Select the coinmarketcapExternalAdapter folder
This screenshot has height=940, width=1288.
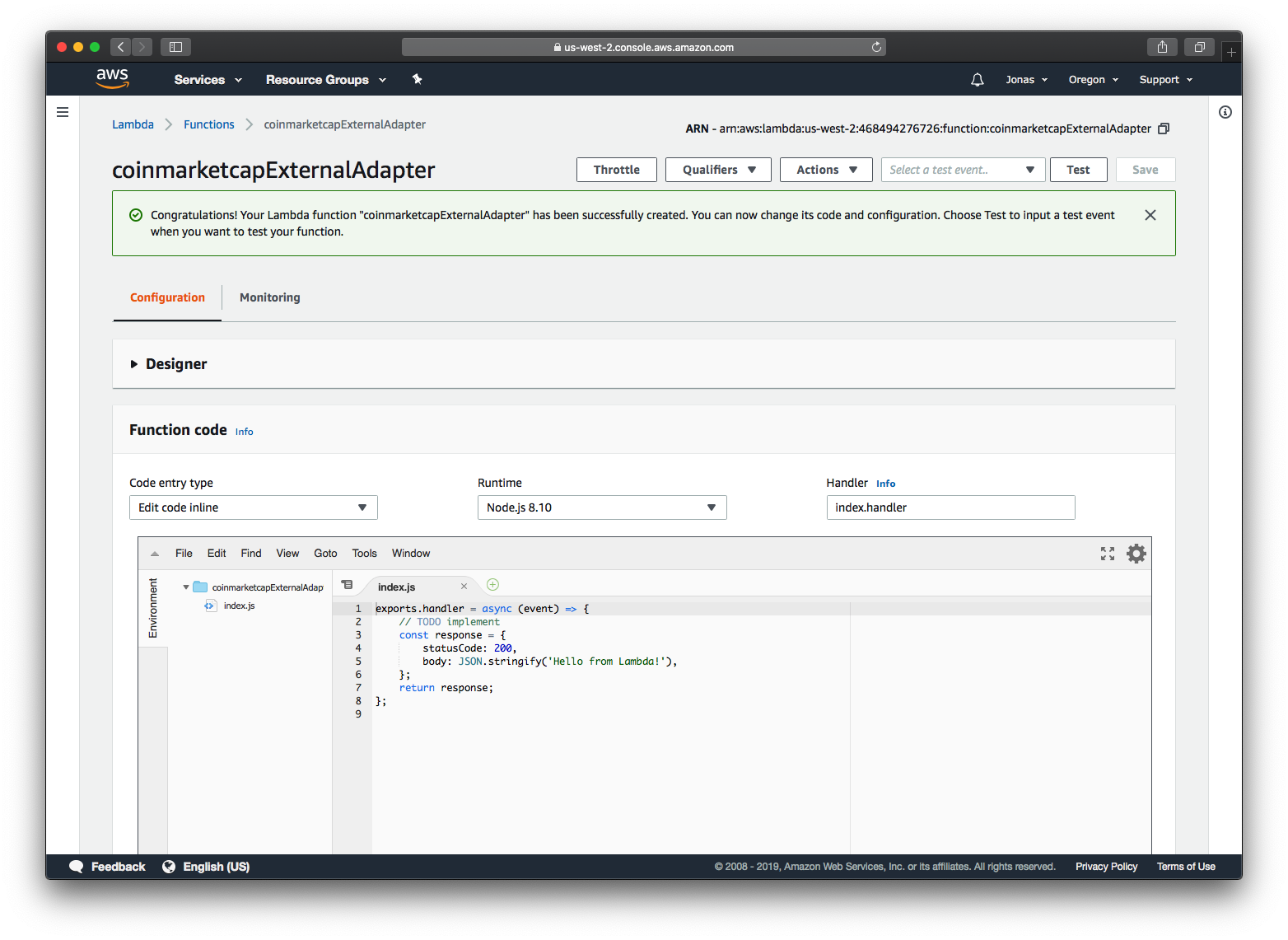click(x=259, y=587)
